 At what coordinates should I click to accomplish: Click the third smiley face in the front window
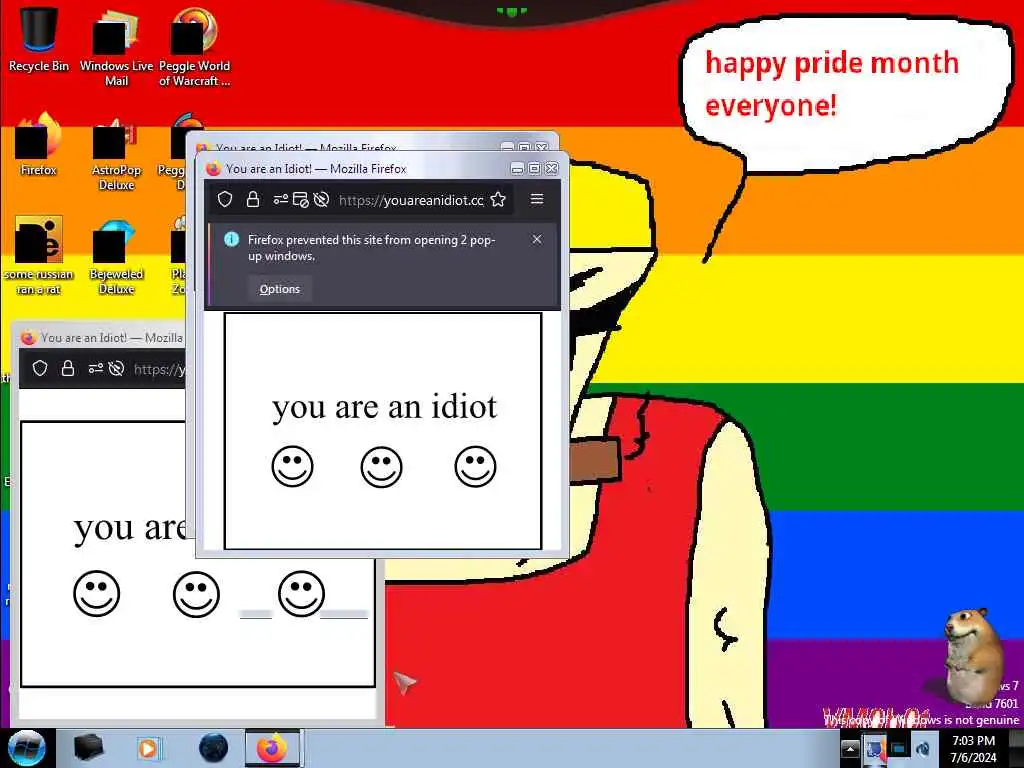[x=475, y=466]
